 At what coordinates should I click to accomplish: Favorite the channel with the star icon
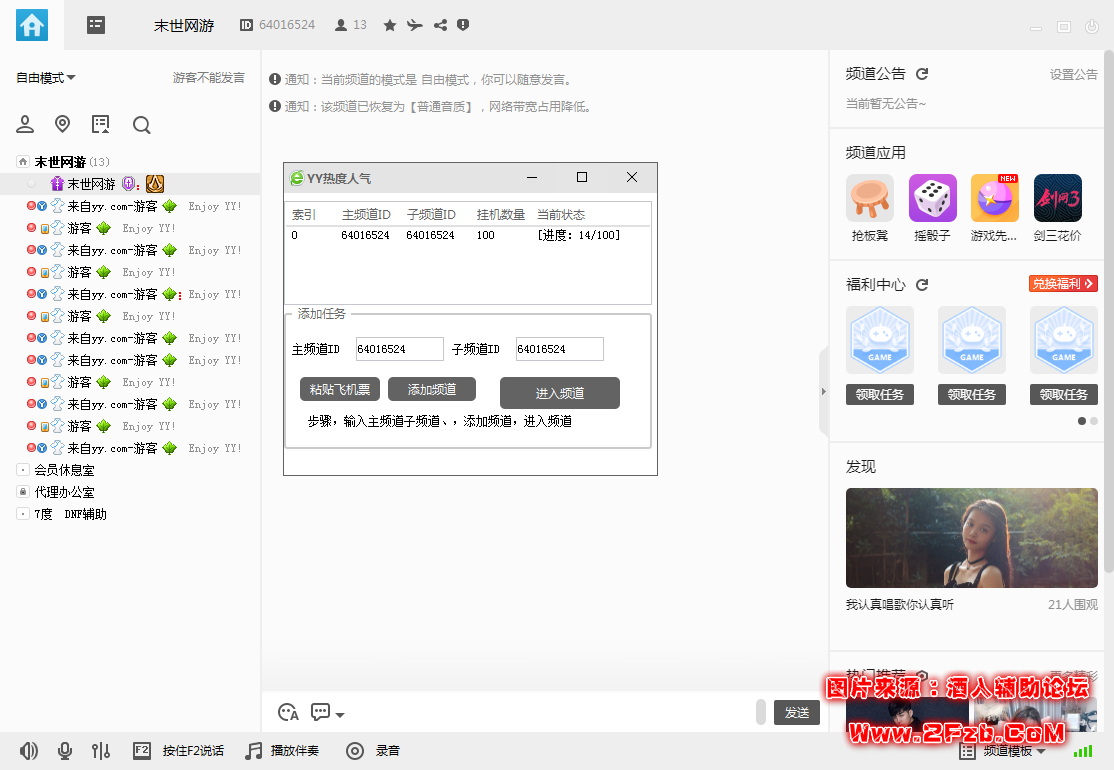(x=390, y=25)
